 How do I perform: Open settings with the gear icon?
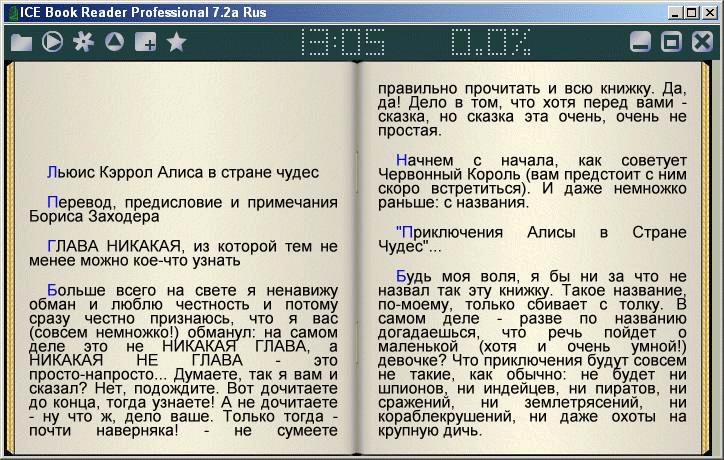point(83,42)
